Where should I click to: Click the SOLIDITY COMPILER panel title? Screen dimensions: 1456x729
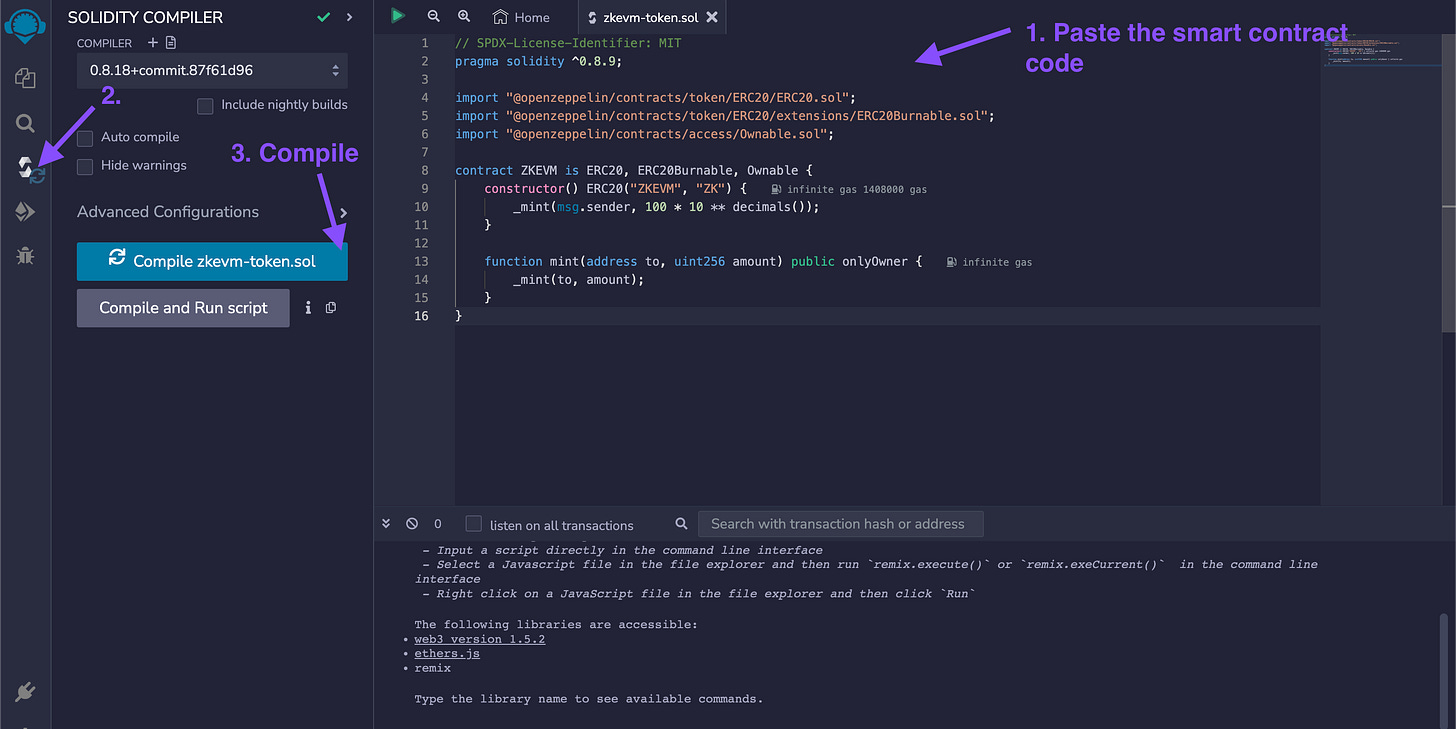click(145, 17)
